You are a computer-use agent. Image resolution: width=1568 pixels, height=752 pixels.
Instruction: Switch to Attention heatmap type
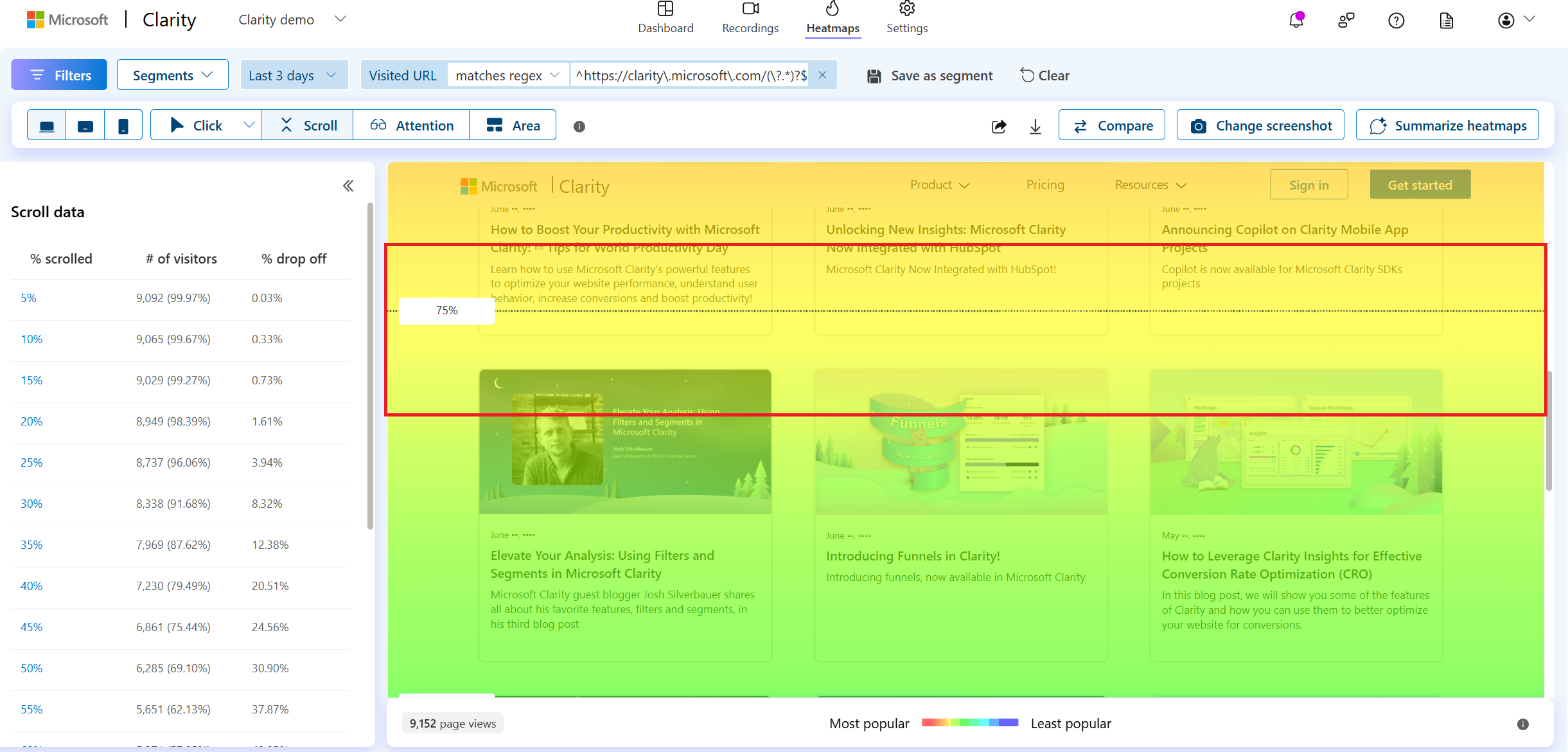(412, 125)
